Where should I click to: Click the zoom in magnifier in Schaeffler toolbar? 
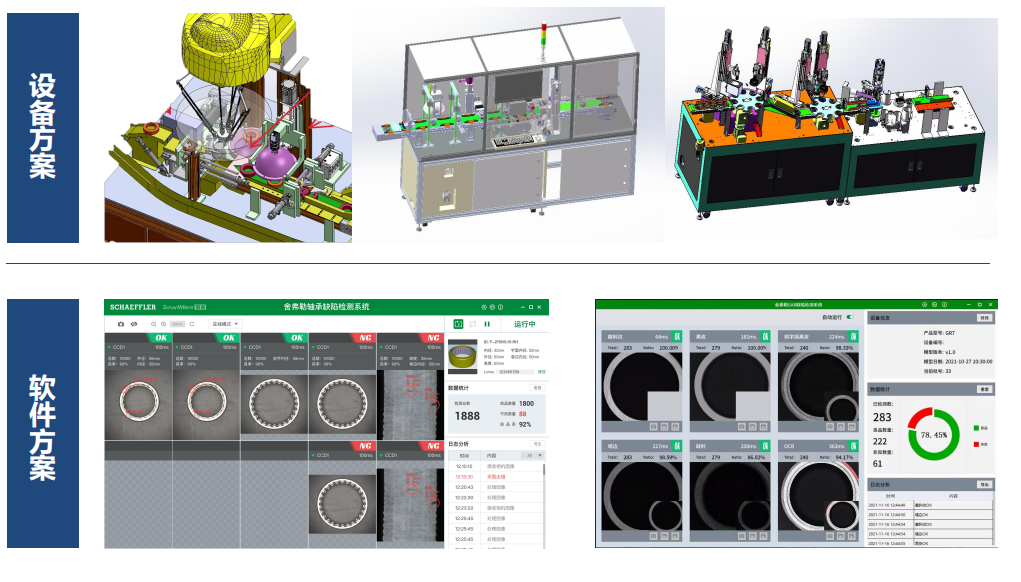coord(163,324)
